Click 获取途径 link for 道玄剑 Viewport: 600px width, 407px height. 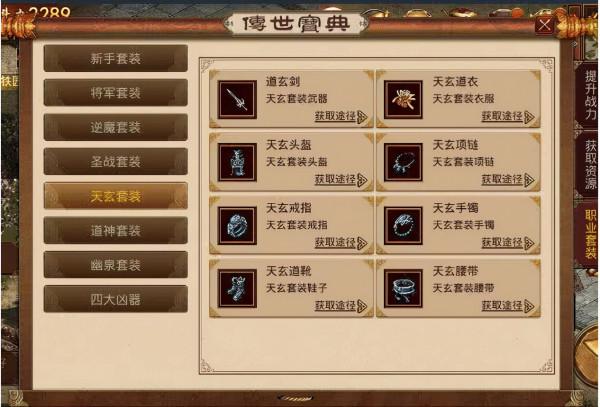[x=341, y=116]
